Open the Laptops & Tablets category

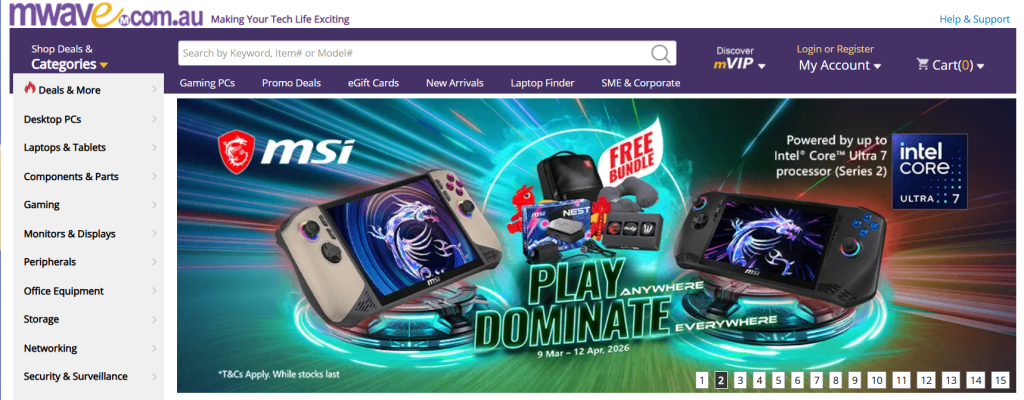[x=65, y=148]
